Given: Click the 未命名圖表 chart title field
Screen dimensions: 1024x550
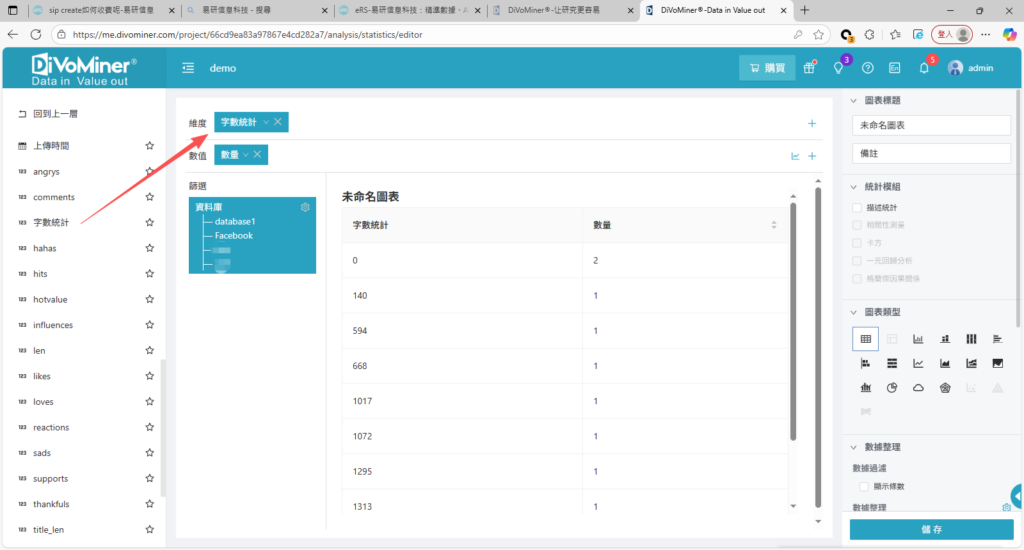Looking at the screenshot, I should 931,126.
